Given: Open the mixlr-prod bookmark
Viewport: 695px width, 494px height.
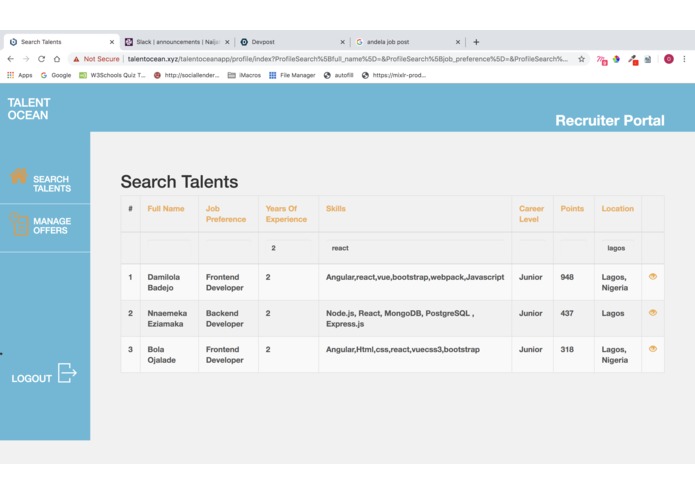Looking at the screenshot, I should (x=394, y=75).
